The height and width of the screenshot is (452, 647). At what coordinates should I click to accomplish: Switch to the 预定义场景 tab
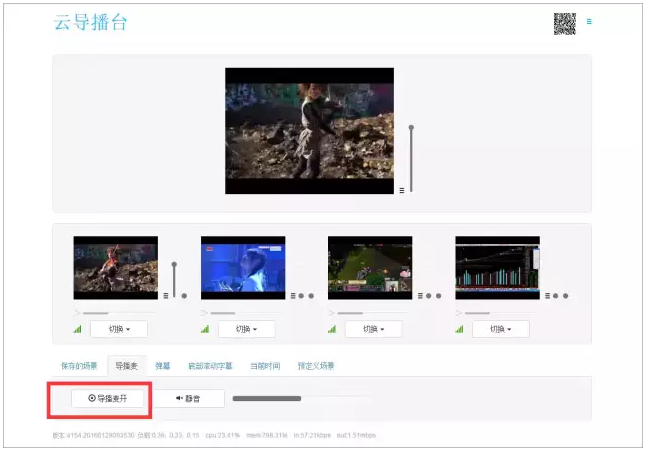pyautogui.click(x=316, y=366)
